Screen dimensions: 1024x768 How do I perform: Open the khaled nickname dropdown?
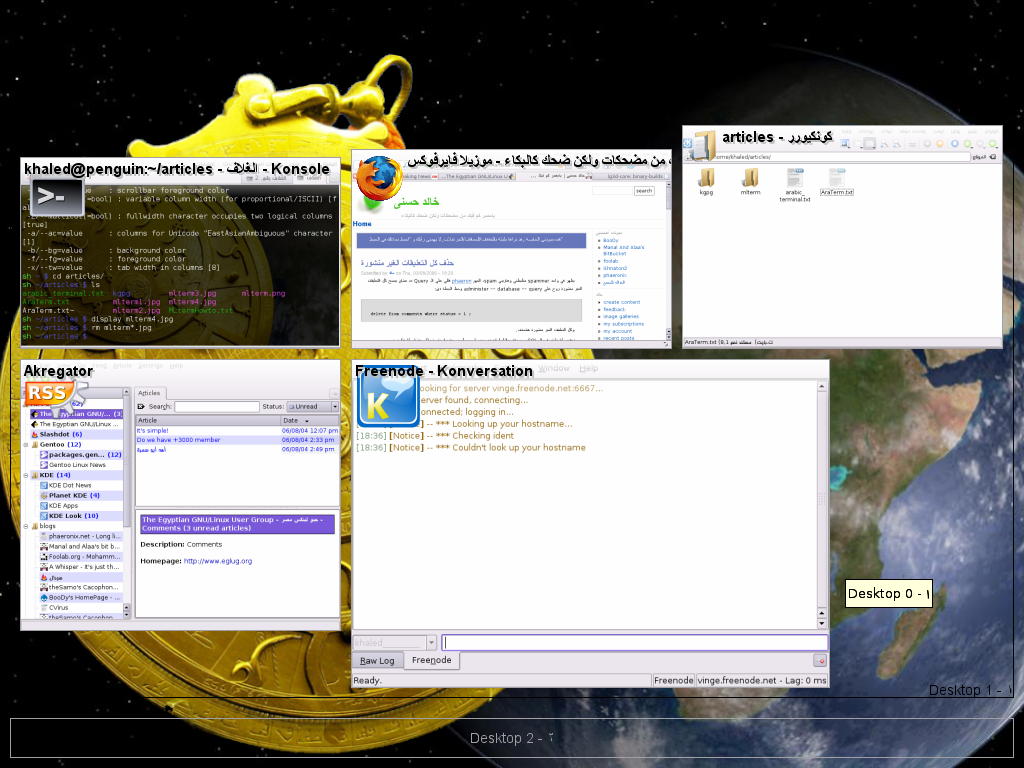pyautogui.click(x=396, y=643)
